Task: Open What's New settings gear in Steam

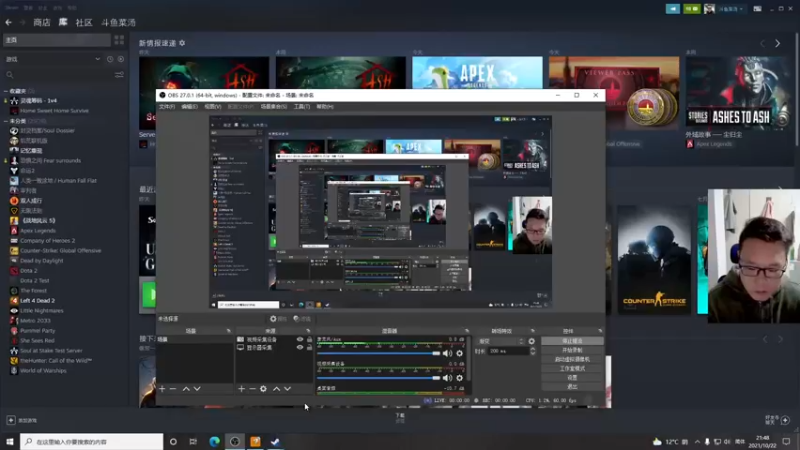Action: [182, 43]
